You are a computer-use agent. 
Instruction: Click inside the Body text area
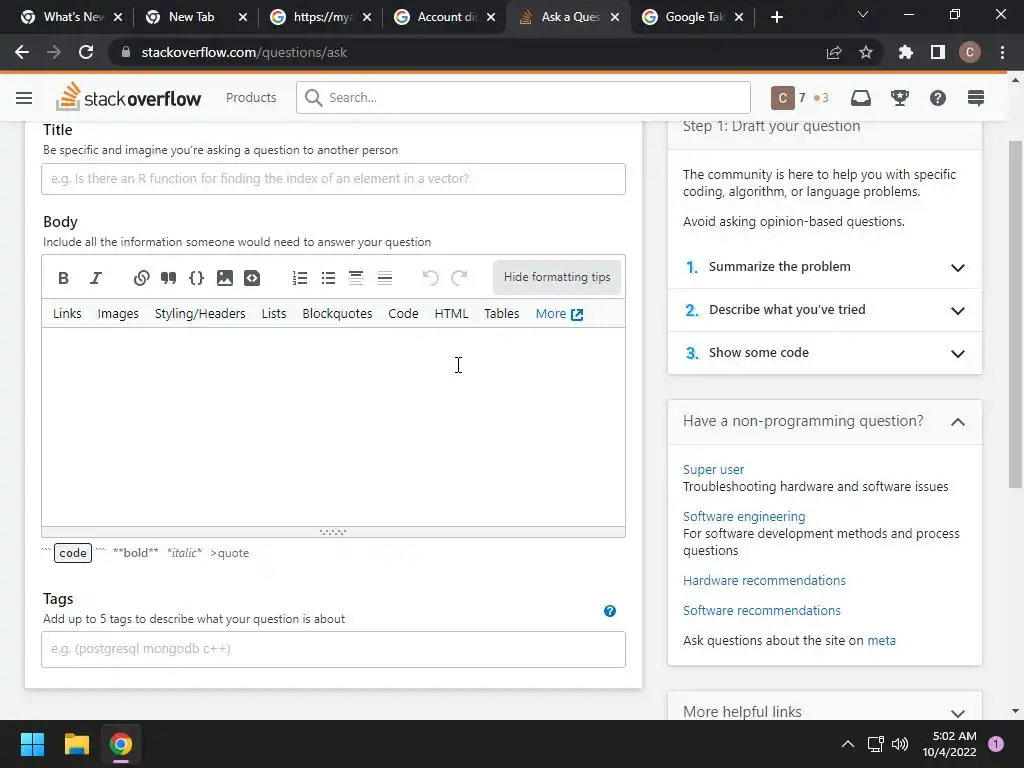coord(333,427)
